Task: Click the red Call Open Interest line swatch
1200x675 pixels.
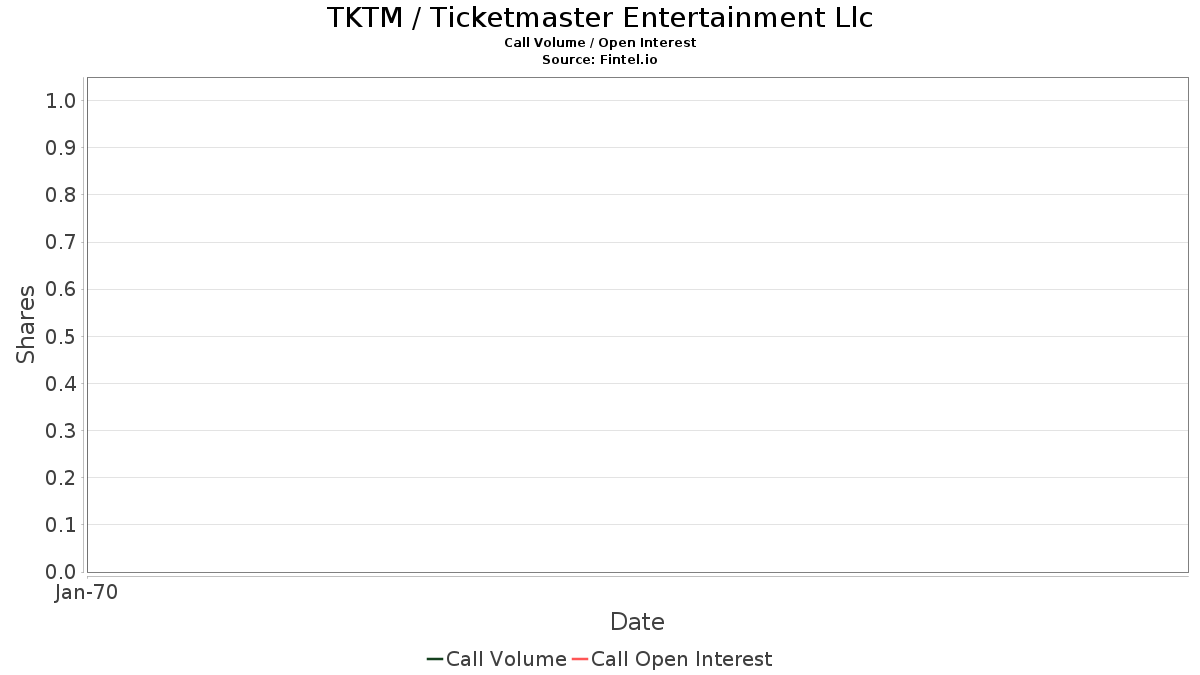Action: point(580,659)
